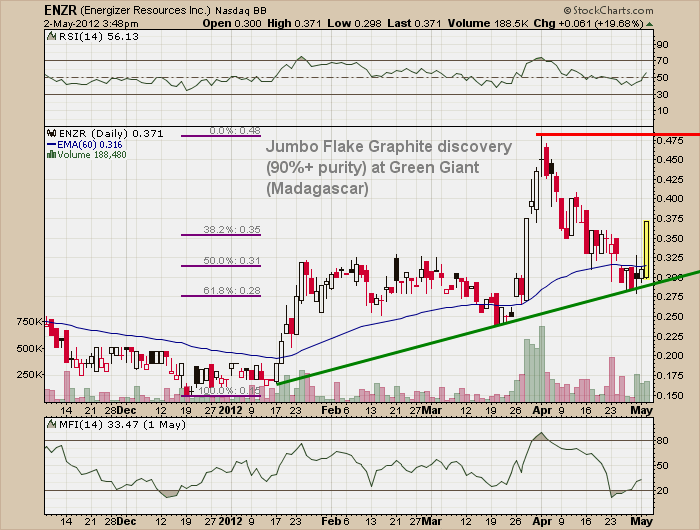Click the 50.0%: 0.31 Fibonacci label
700x530 pixels.
[232, 260]
